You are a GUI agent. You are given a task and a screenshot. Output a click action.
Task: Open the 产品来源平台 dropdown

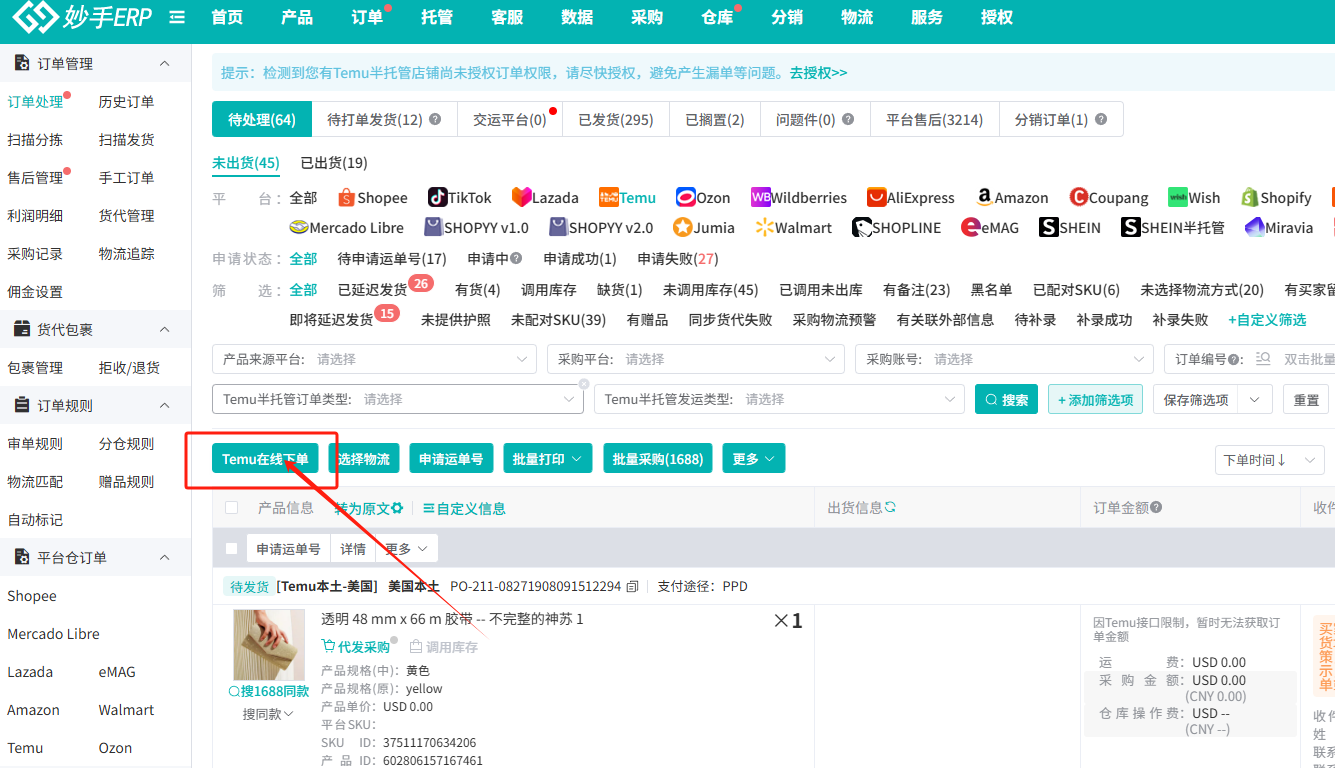374,359
